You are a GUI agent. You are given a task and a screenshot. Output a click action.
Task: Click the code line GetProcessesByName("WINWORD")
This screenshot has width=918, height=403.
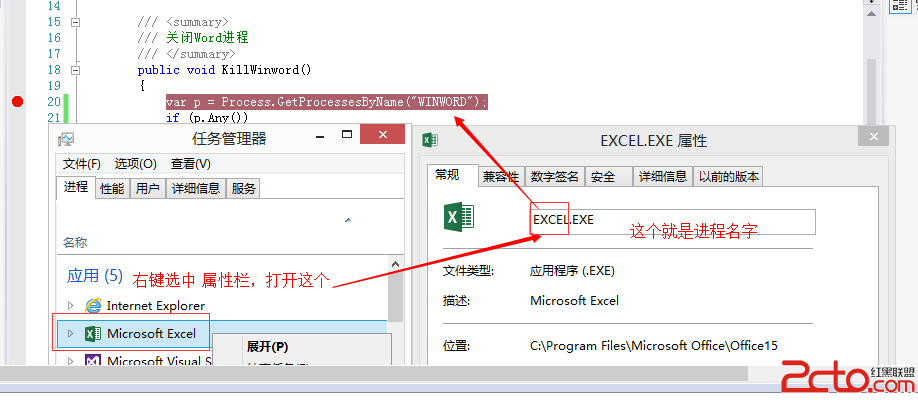[x=327, y=102]
